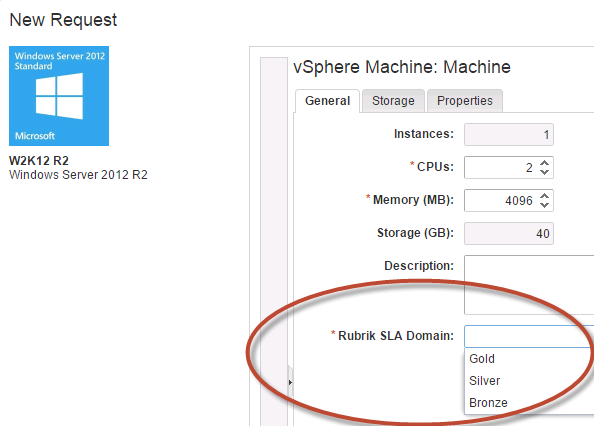The height and width of the screenshot is (426, 594).
Task: Expand the collapsed side panel arrow
Action: (x=290, y=382)
